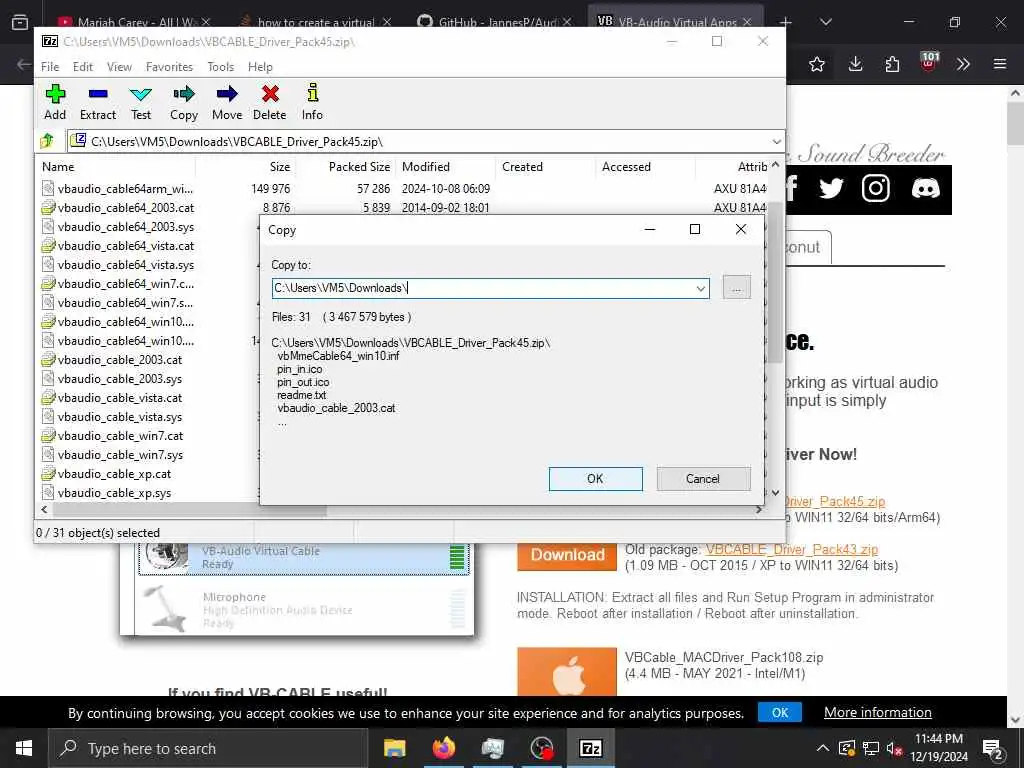This screenshot has width=1024, height=768.
Task: Cancel the Copy dialog
Action: pyautogui.click(x=703, y=479)
